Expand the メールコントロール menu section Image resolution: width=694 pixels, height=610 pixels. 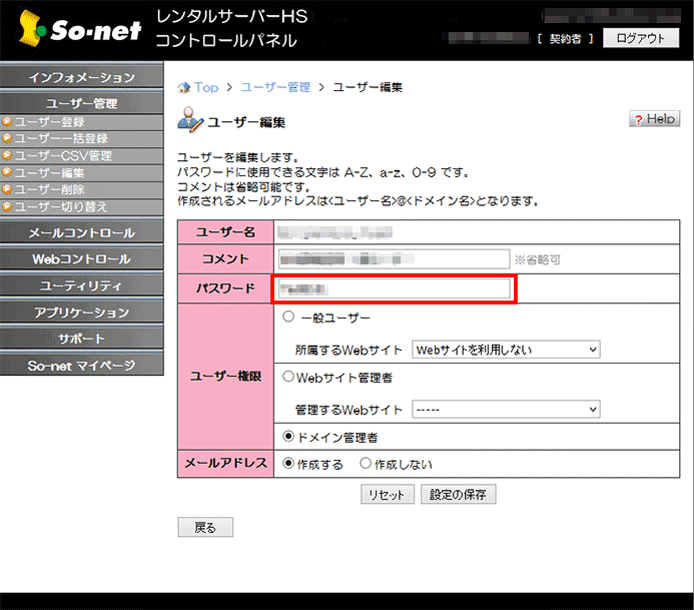tap(81, 233)
